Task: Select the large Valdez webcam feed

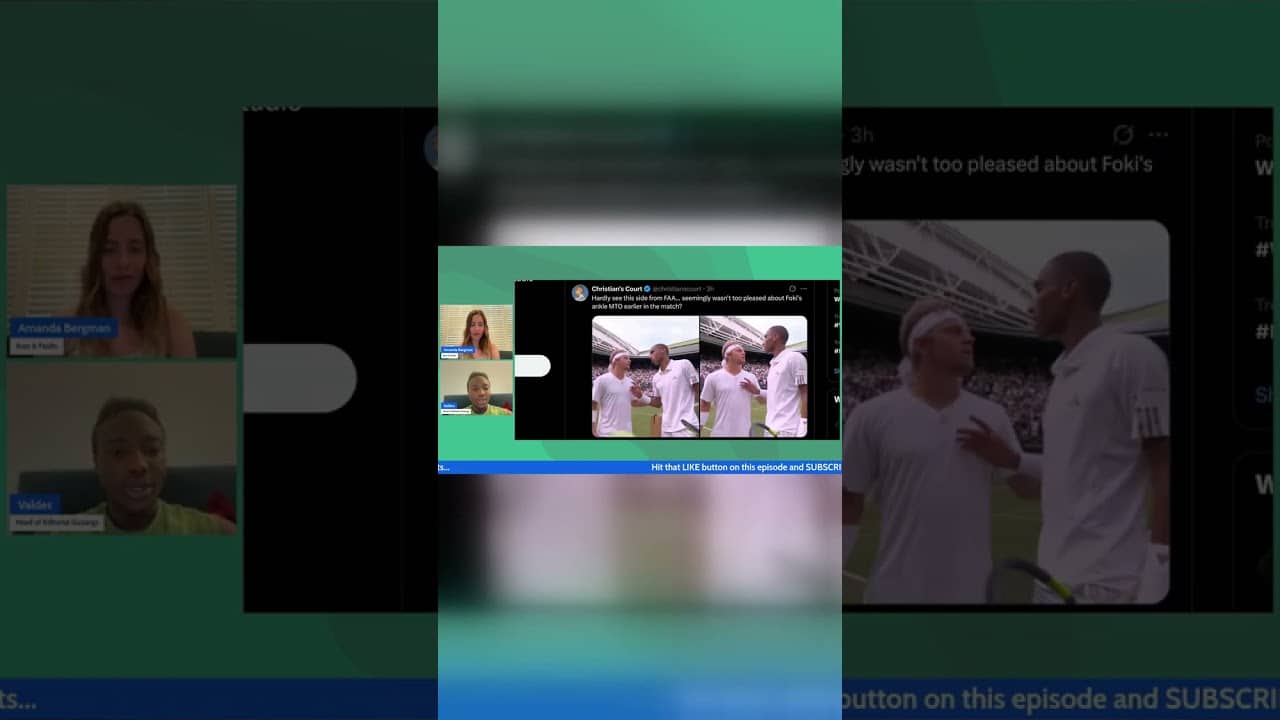Action: point(122,447)
